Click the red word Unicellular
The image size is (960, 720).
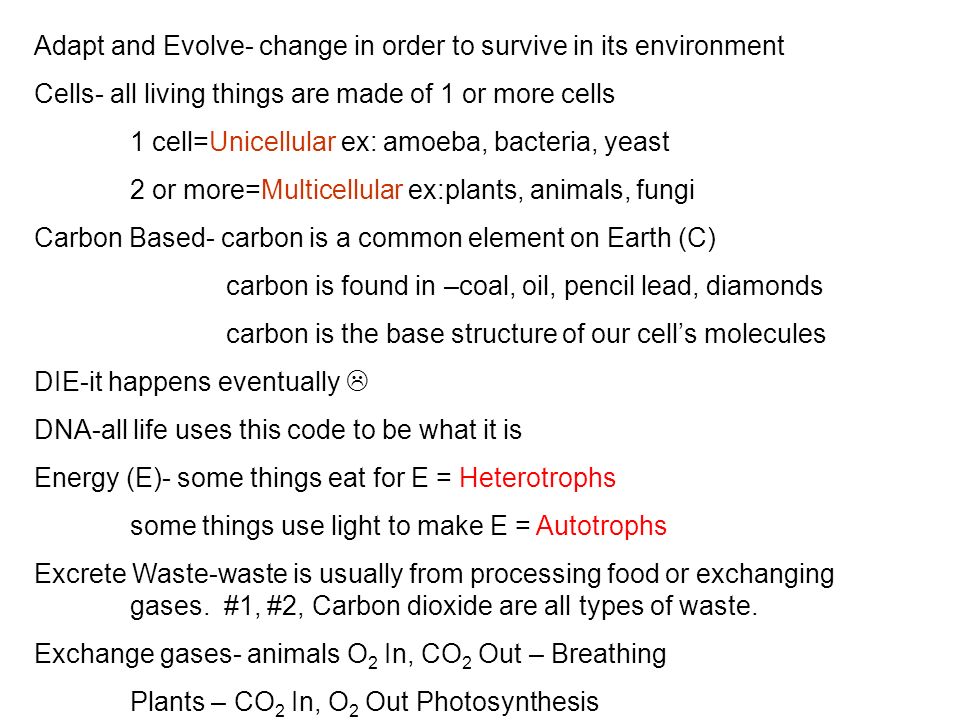pos(272,142)
